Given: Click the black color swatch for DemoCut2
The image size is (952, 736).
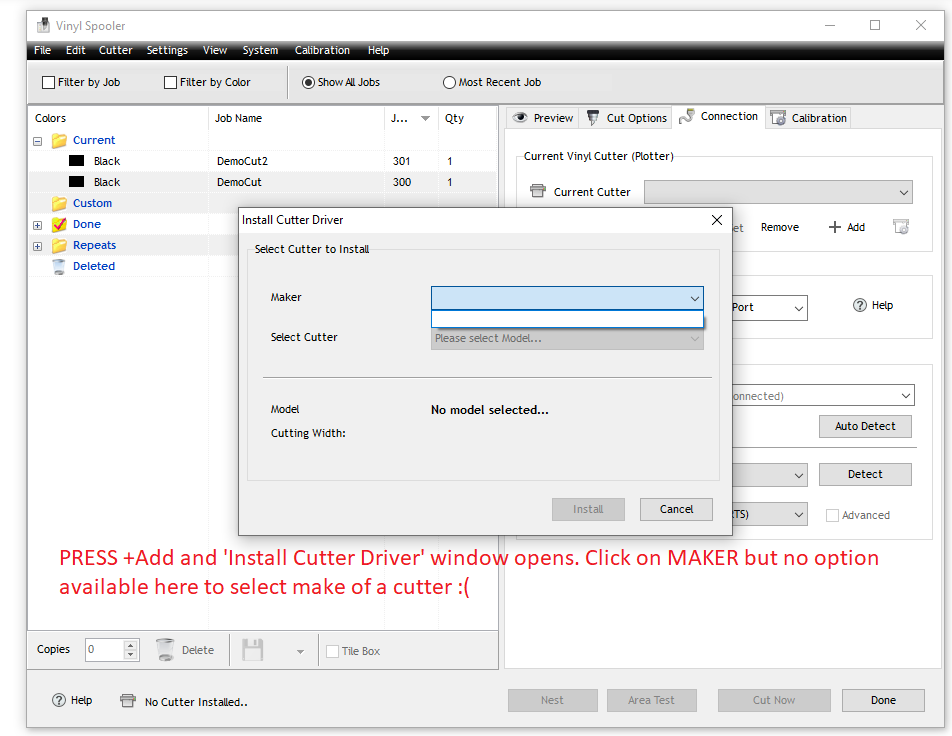Looking at the screenshot, I should tap(76, 161).
